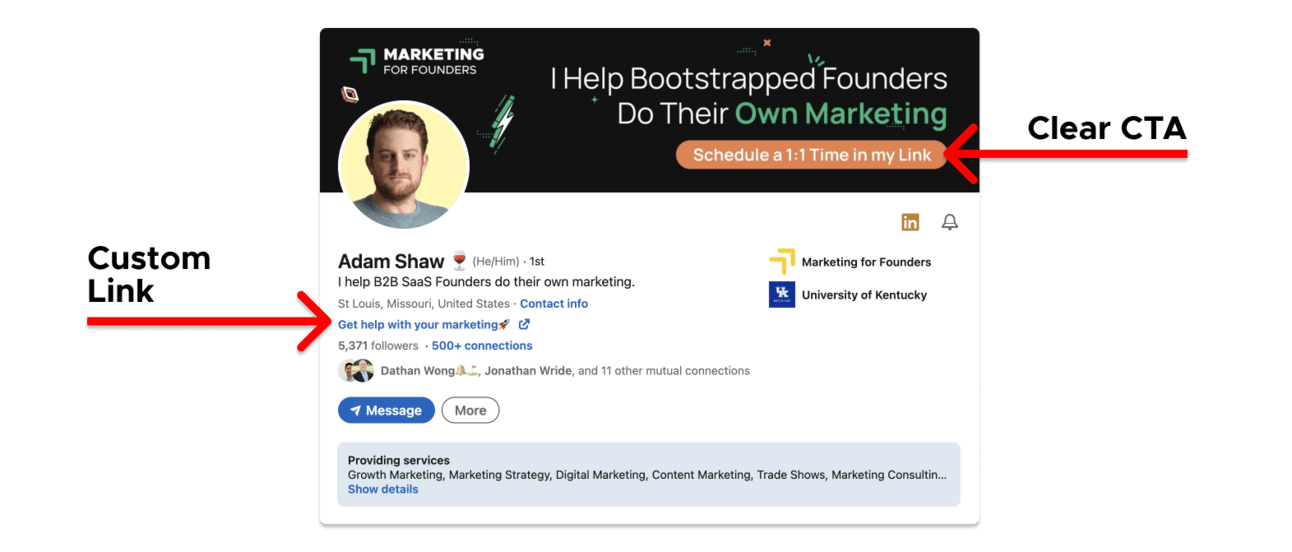Screen dimensions: 1292x552
Task: Click the Marketing for Founders banner logo
Action: click(x=416, y=61)
